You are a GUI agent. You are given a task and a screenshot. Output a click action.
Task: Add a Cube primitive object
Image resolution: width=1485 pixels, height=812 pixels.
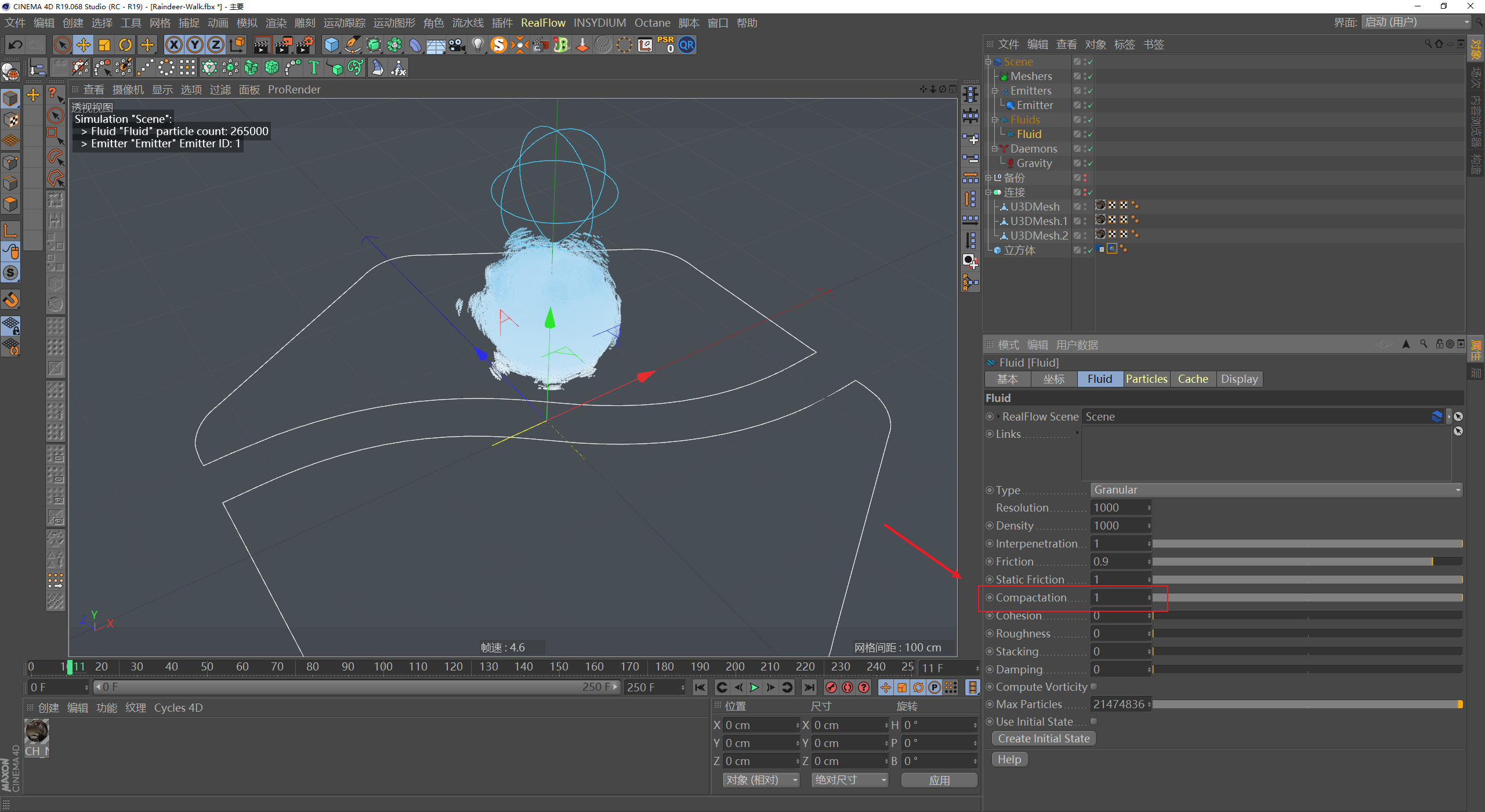tap(331, 45)
